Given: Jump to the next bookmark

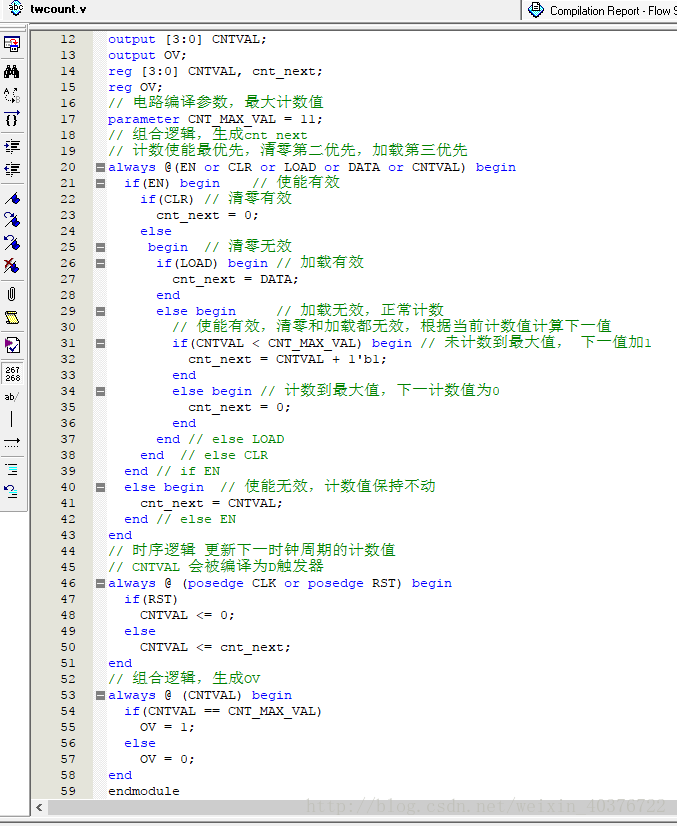Looking at the screenshot, I should [12, 220].
